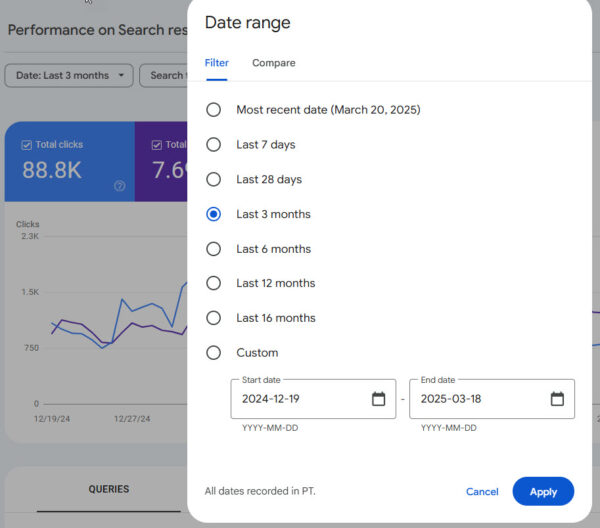Select Most recent date (March 20, 2025) radio

pos(214,110)
